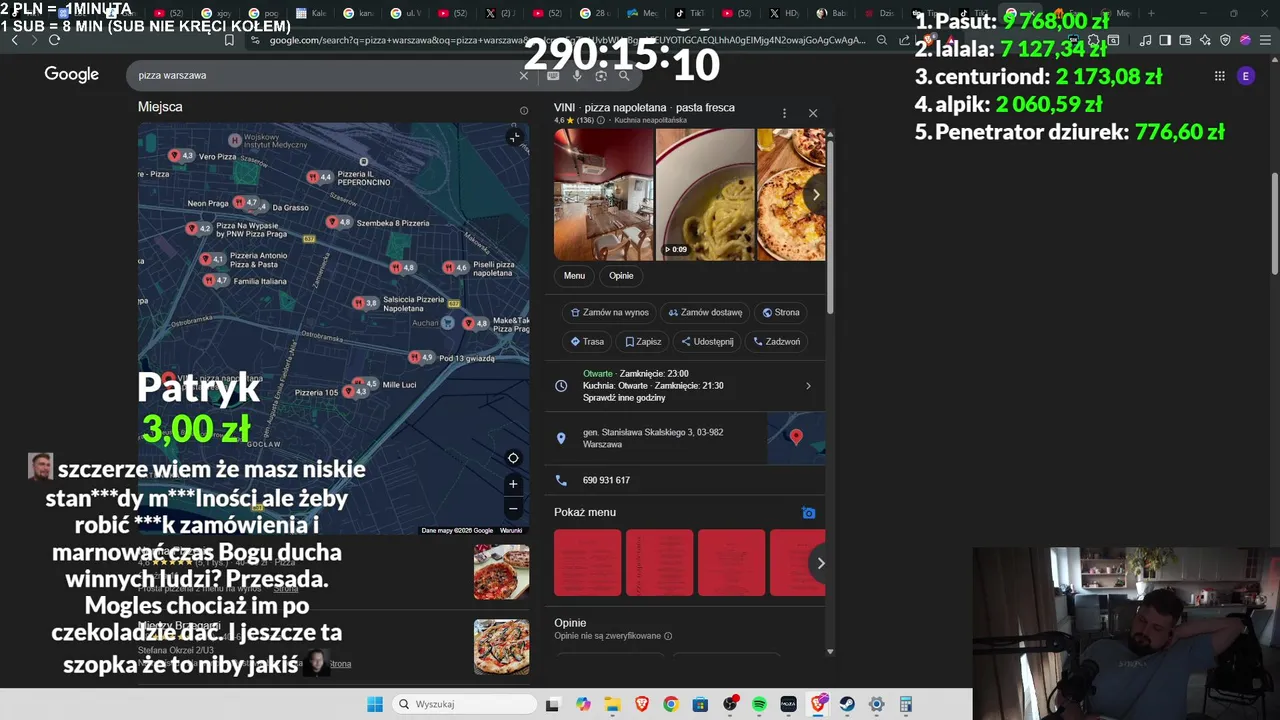This screenshot has height=720, width=1280.
Task: Open Steam from the taskbar
Action: 847,704
